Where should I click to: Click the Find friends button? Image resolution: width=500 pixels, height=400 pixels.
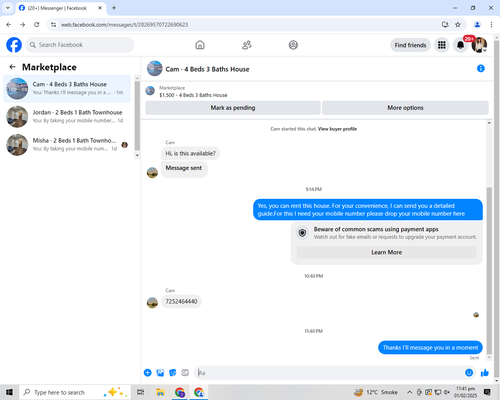pyautogui.click(x=410, y=45)
